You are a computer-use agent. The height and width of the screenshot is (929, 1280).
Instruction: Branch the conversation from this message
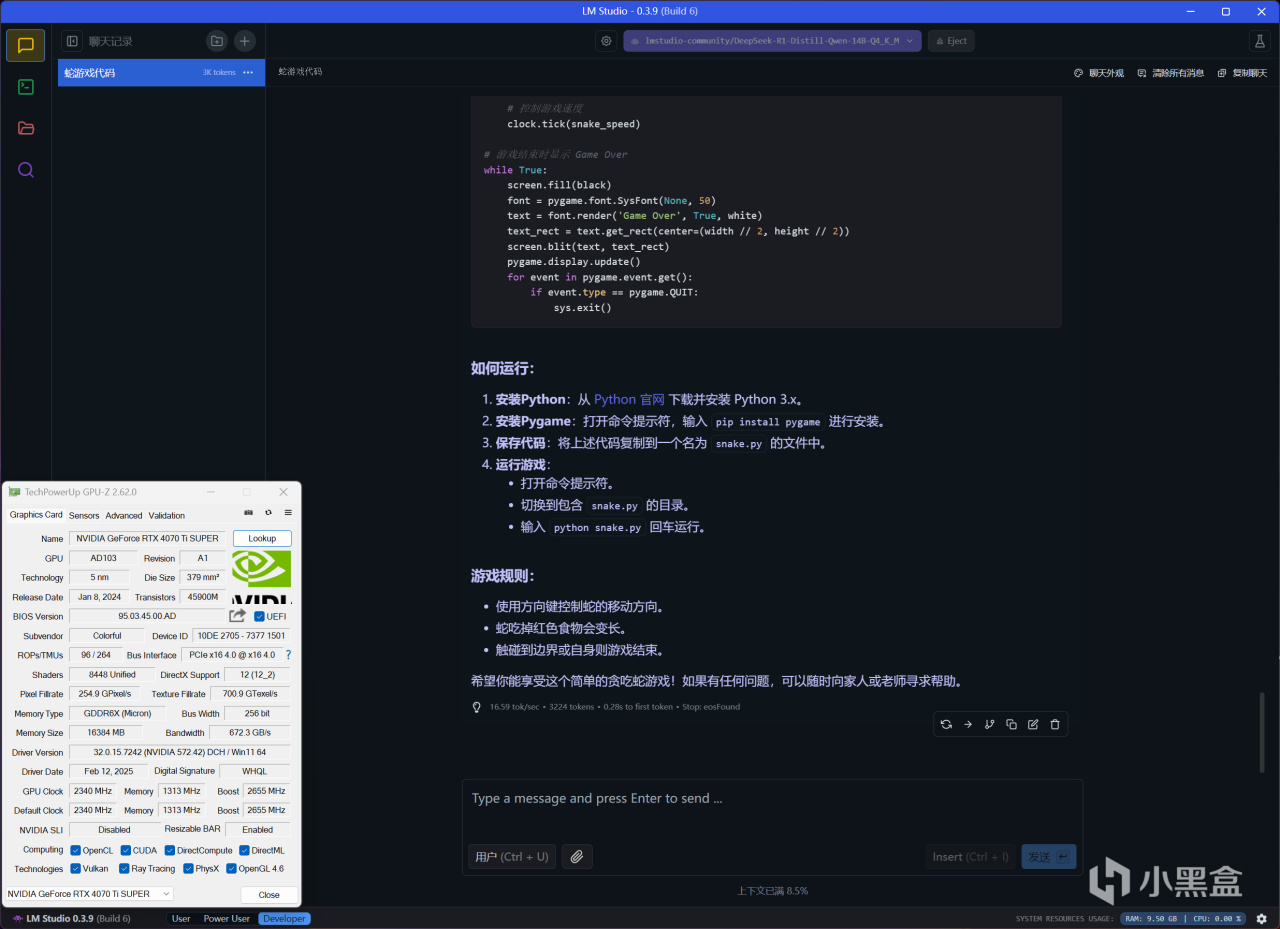point(990,725)
